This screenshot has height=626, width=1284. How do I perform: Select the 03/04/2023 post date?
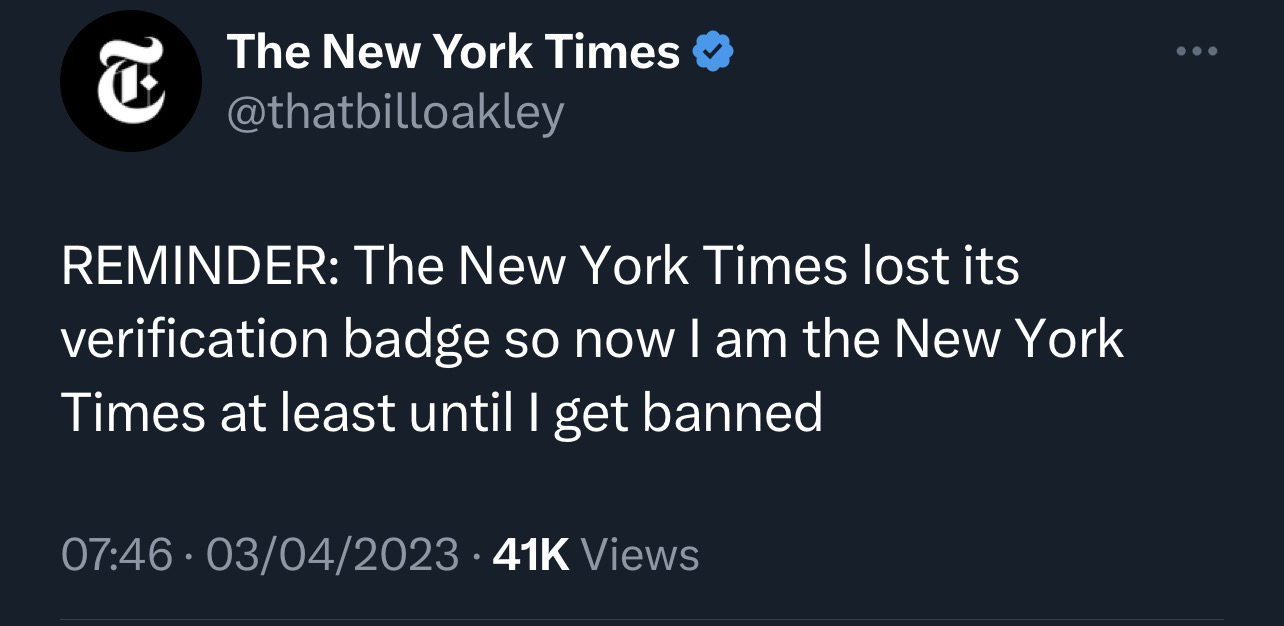330,553
